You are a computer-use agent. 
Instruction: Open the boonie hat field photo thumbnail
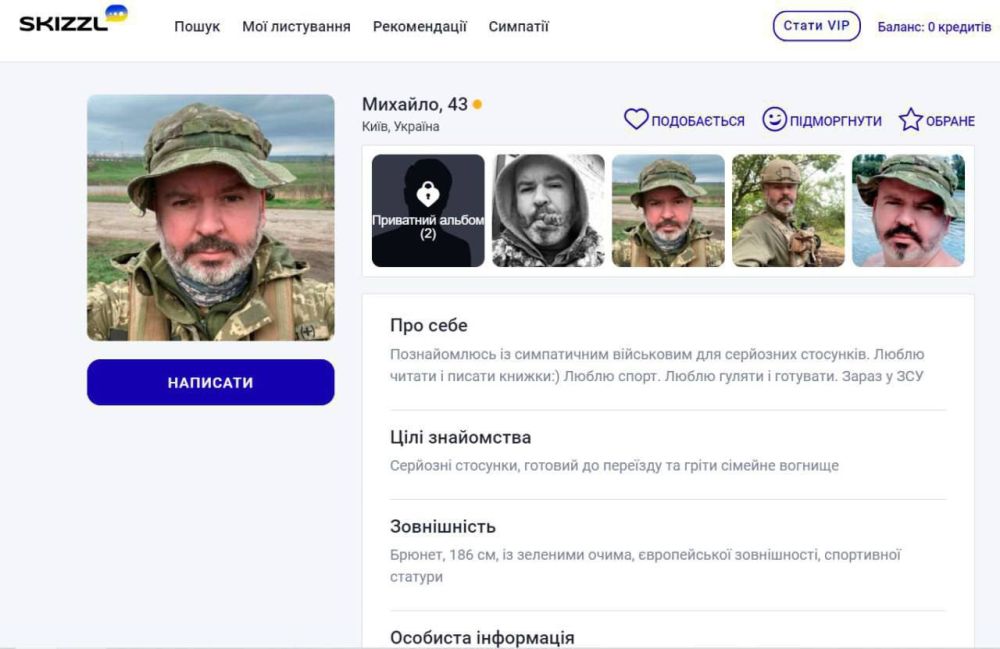coord(668,210)
